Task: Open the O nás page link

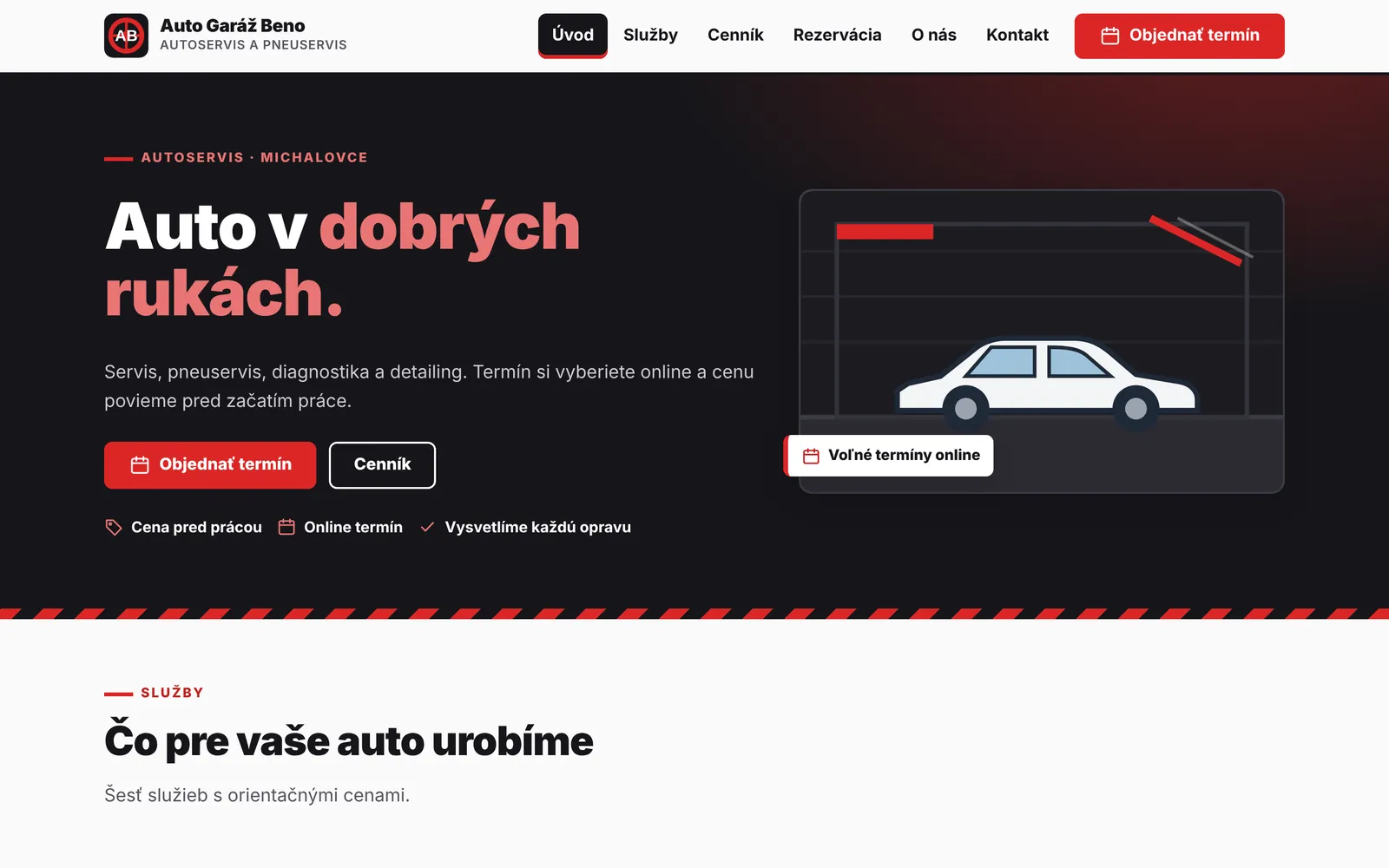Action: click(934, 36)
